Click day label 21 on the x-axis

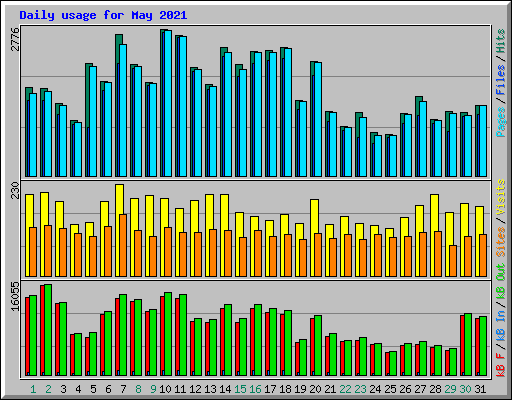point(330,389)
